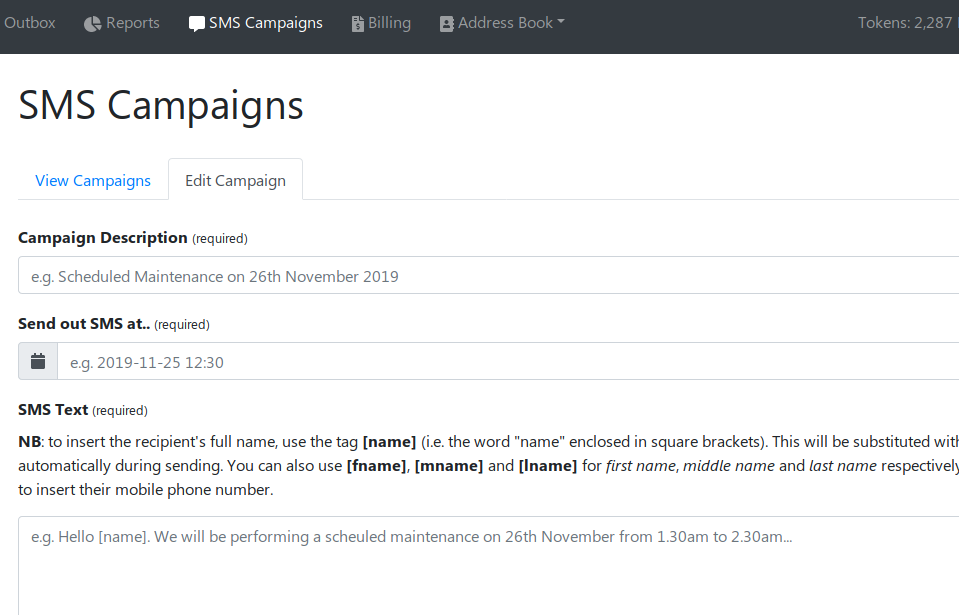Viewport: 959px width, 615px height.
Task: Click the Address Book contact card icon
Action: [x=446, y=24]
